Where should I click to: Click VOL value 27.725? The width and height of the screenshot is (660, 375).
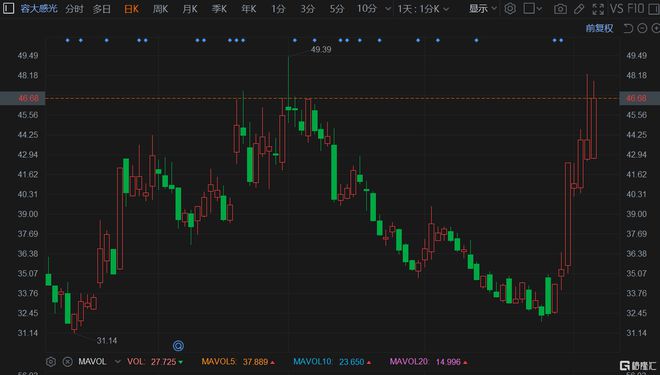[163, 362]
